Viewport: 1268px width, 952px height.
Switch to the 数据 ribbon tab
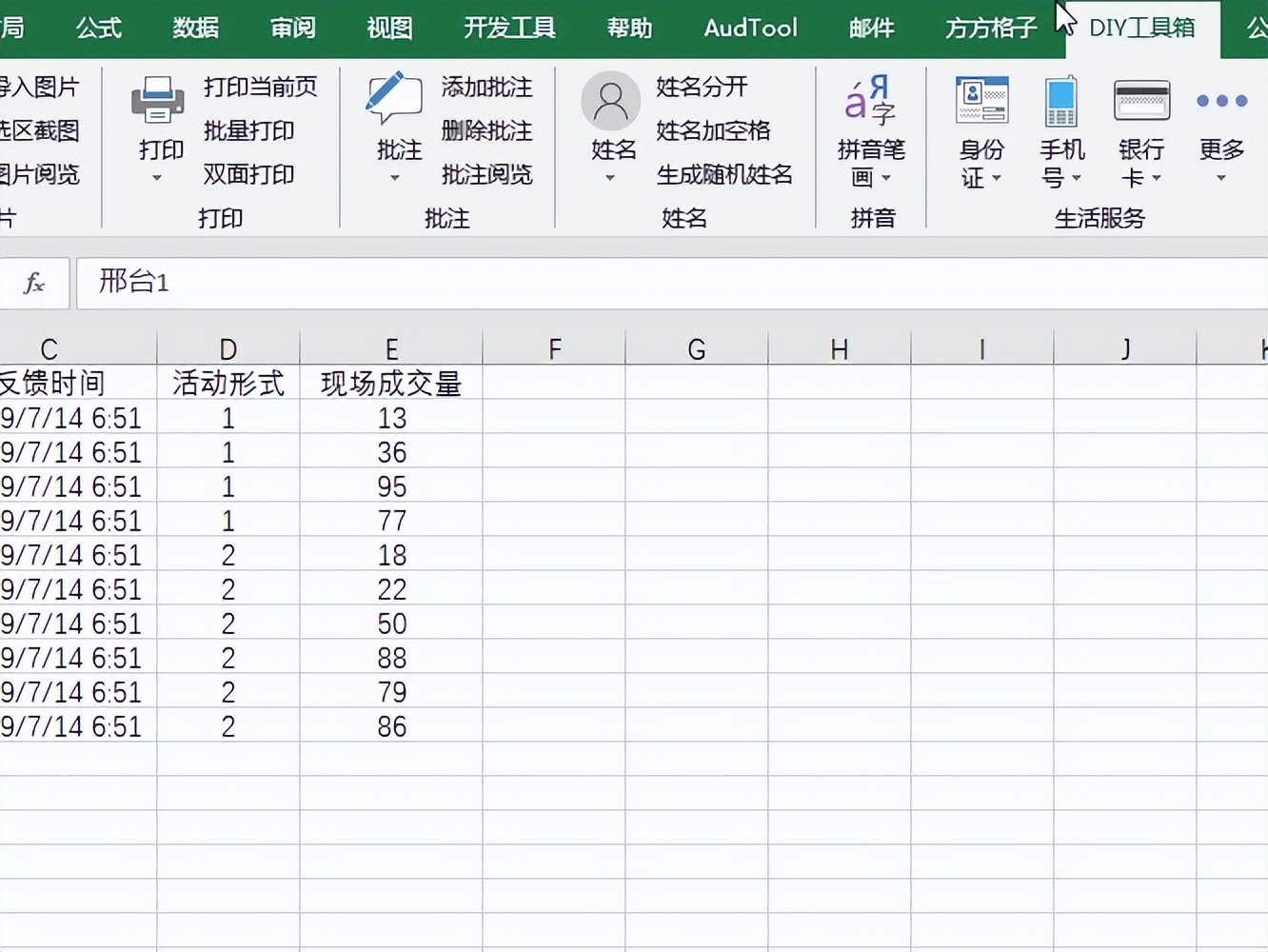(195, 28)
